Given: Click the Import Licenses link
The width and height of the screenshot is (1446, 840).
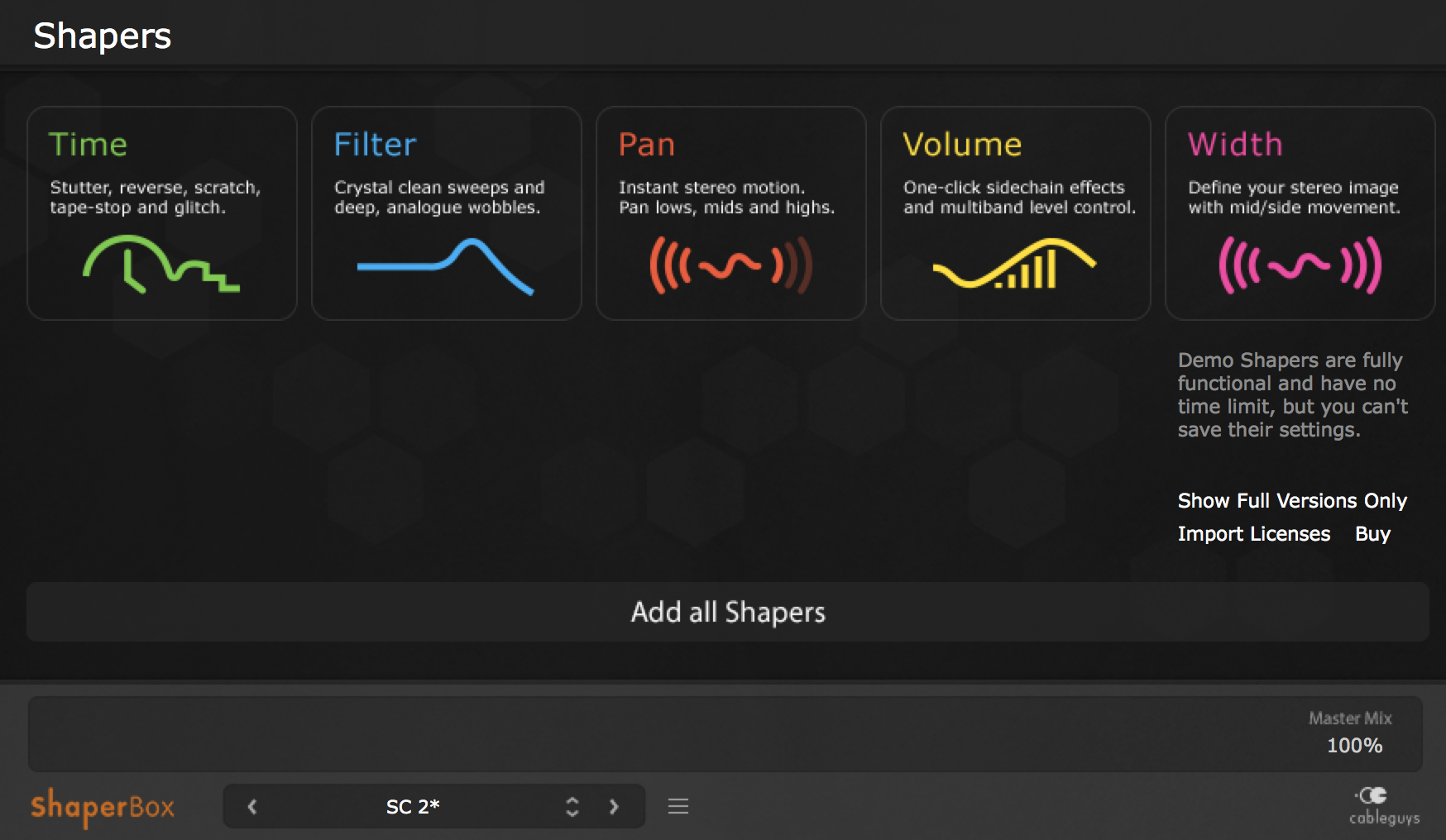Looking at the screenshot, I should tap(1254, 534).
